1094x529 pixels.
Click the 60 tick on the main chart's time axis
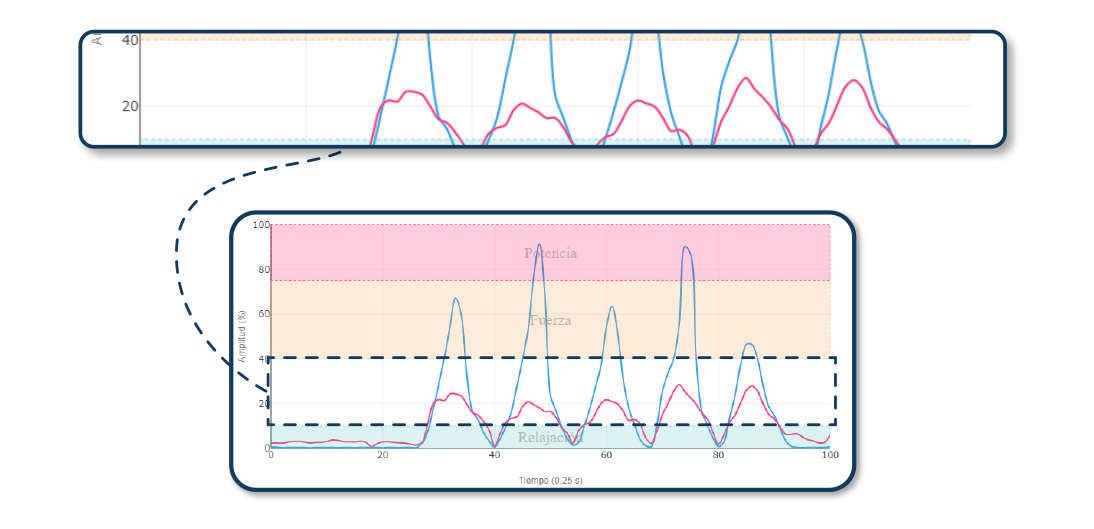click(x=606, y=456)
